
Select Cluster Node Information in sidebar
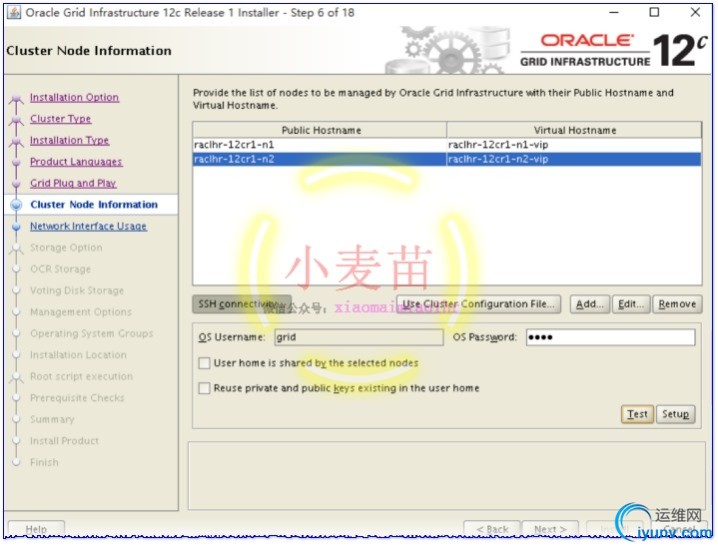pos(94,205)
